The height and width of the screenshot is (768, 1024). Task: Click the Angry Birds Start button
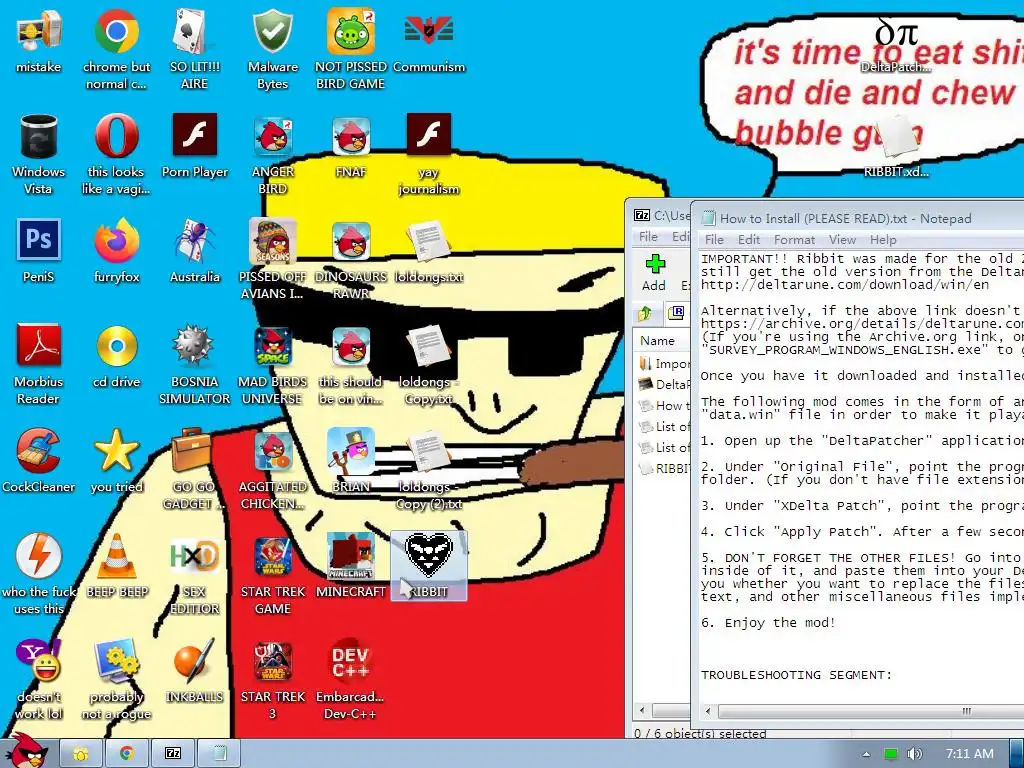coord(27,752)
